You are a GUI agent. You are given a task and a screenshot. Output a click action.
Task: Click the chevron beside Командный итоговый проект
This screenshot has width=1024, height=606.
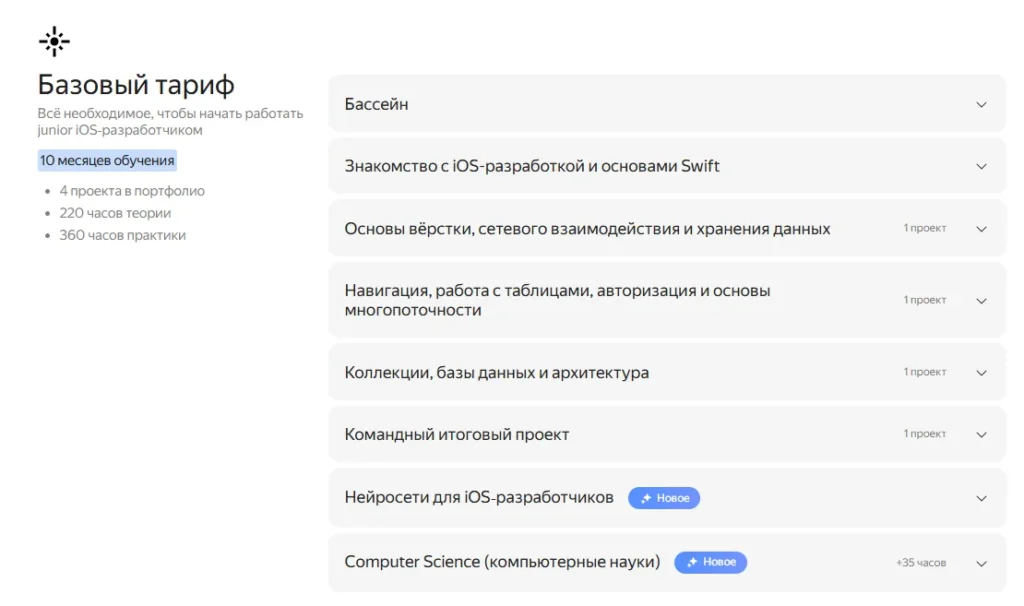[x=981, y=434]
